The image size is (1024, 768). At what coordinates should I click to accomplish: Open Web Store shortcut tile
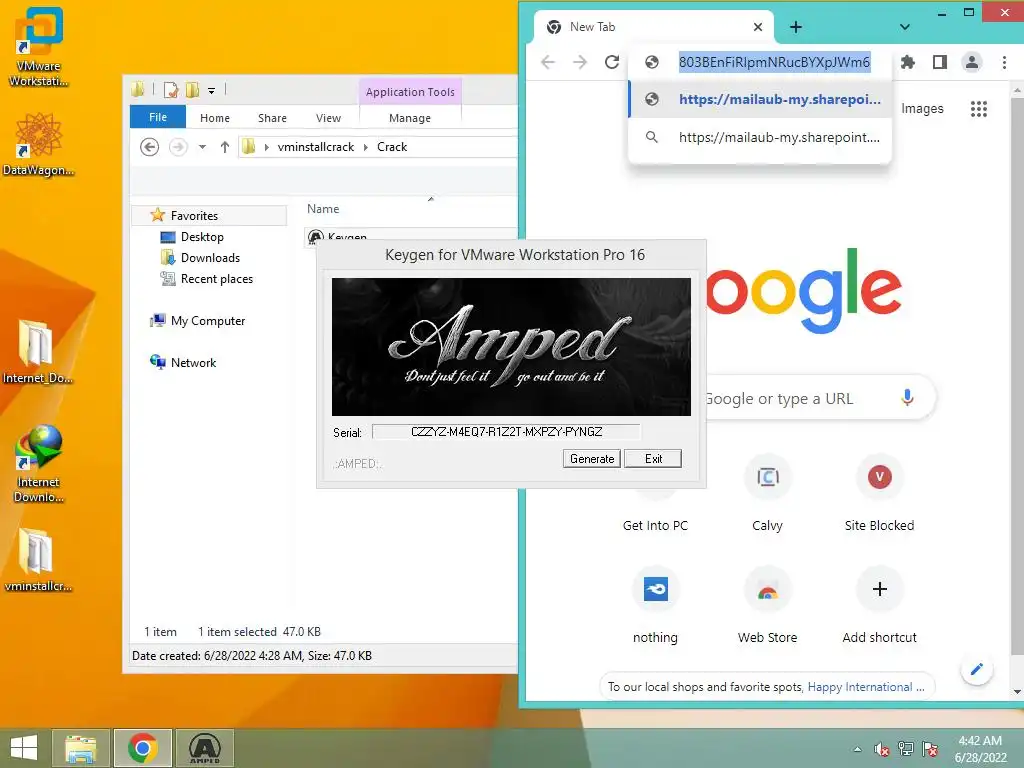pos(767,605)
